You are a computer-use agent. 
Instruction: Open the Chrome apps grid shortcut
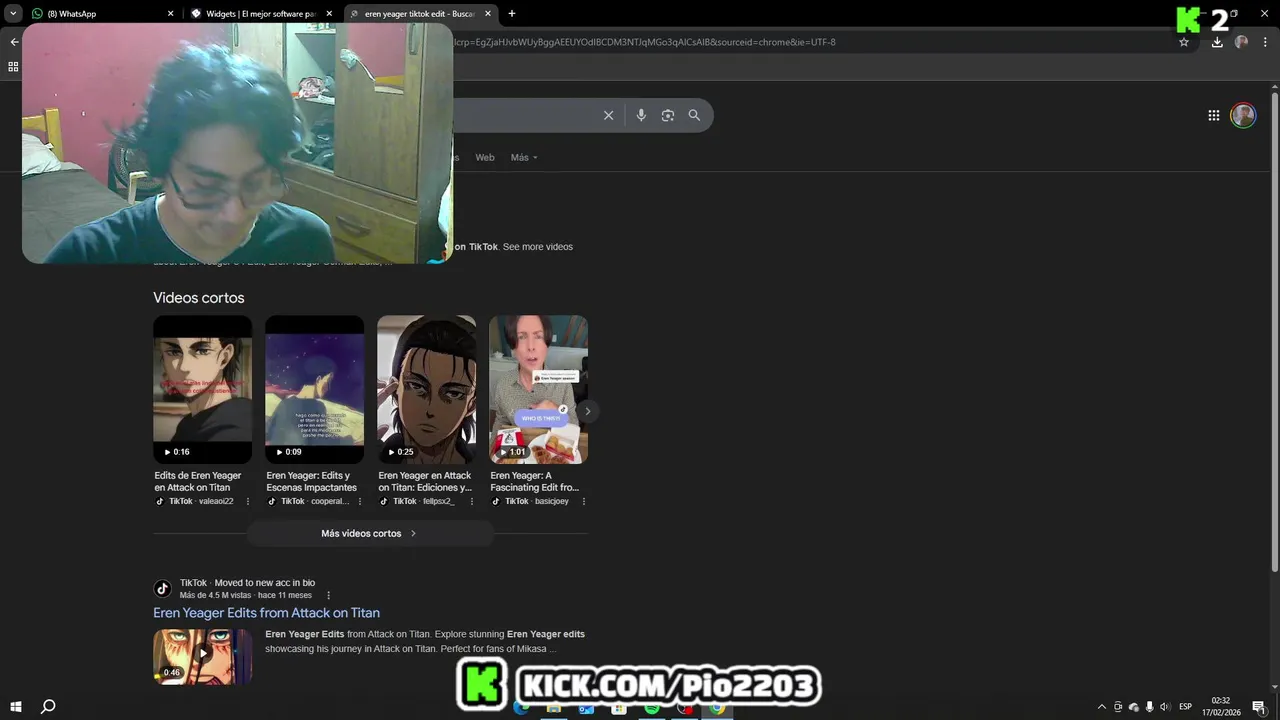click(x=13, y=67)
